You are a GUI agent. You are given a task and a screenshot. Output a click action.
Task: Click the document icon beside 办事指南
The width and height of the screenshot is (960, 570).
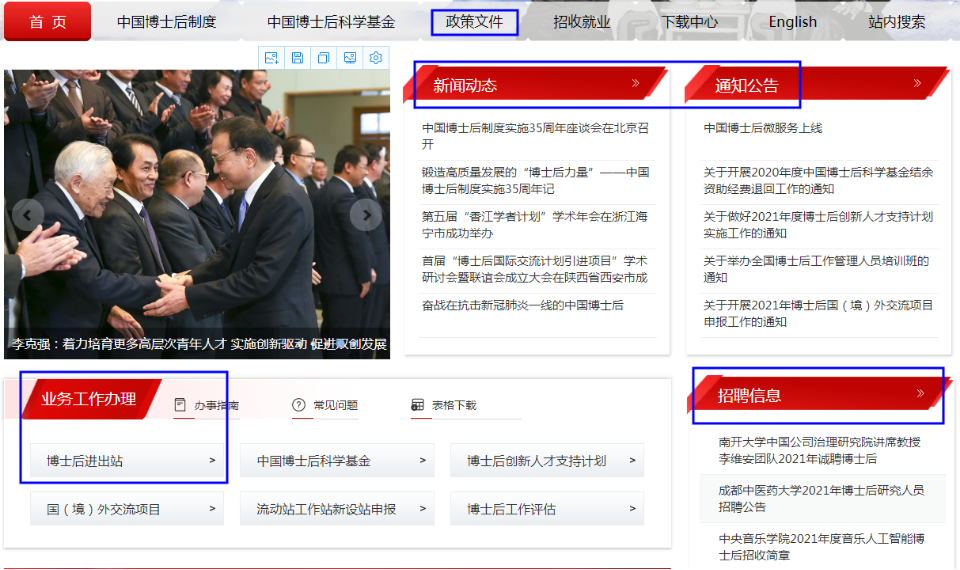(x=180, y=405)
